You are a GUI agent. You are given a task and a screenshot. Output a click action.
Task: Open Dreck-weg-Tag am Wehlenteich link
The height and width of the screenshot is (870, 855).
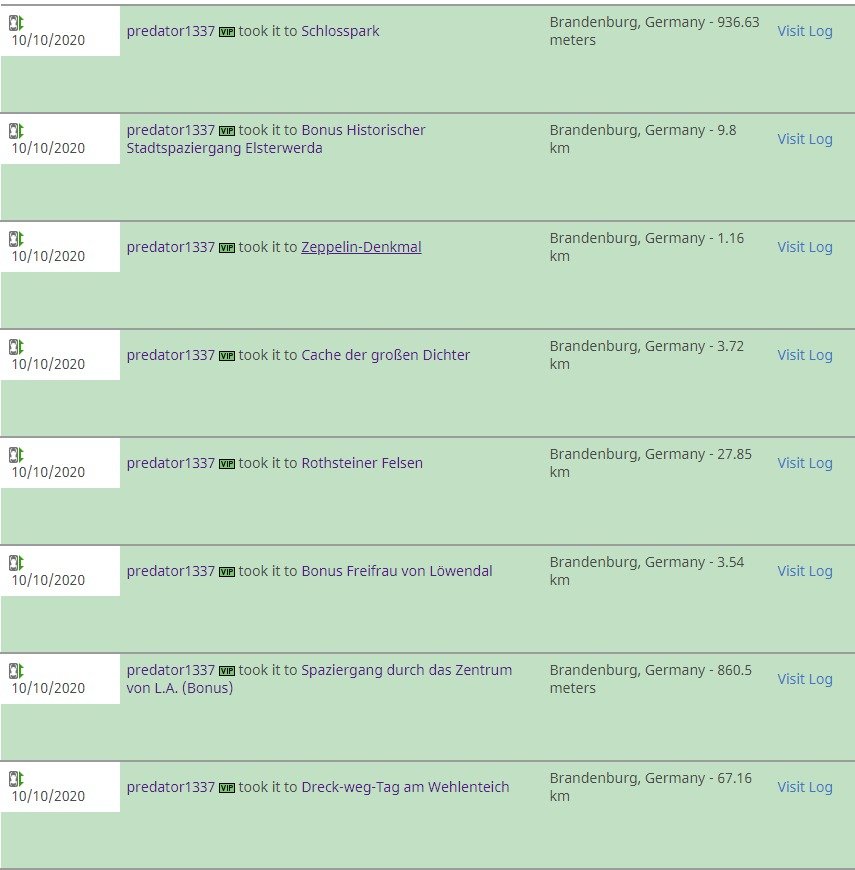[x=405, y=787]
